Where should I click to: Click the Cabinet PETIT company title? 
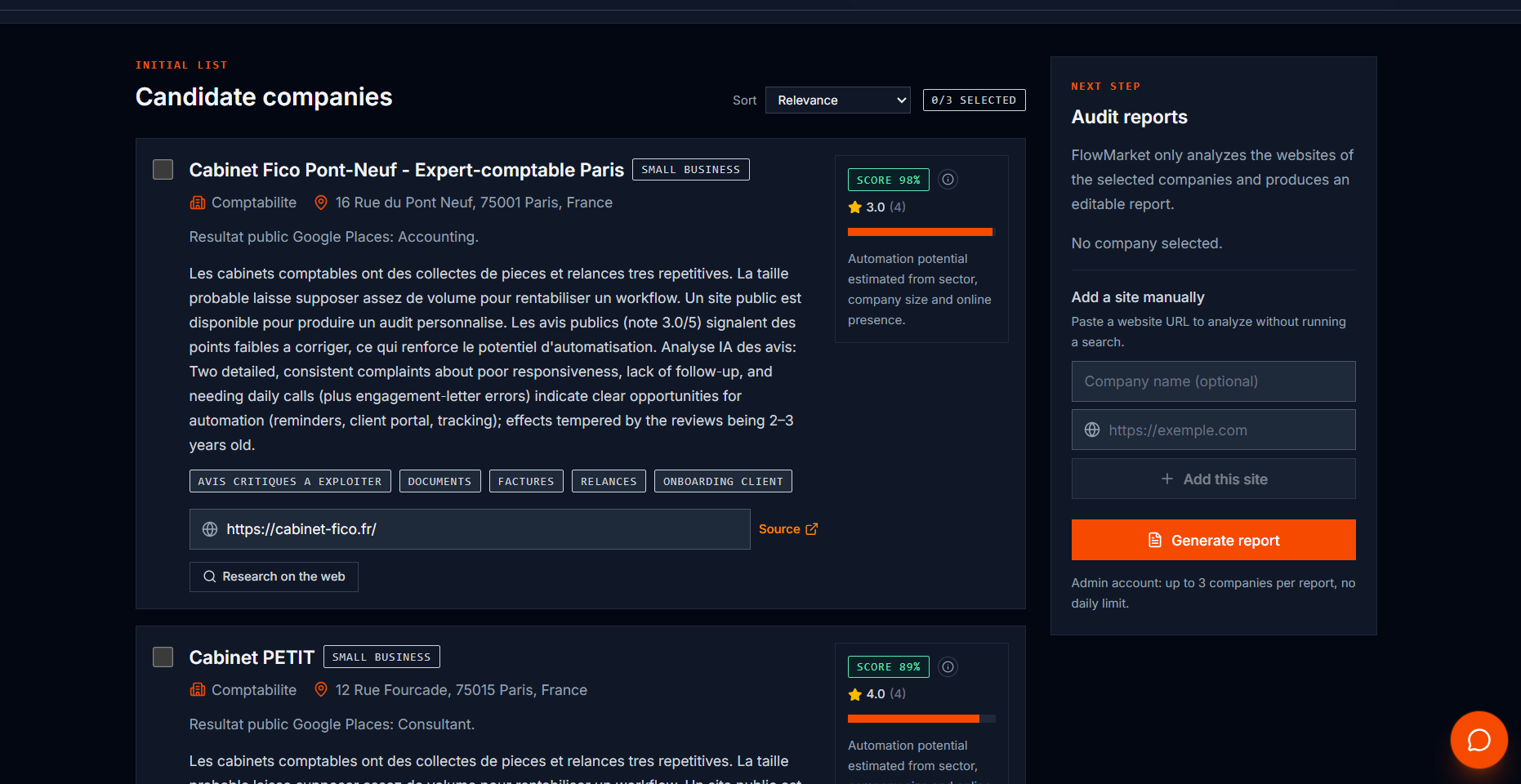pos(252,657)
